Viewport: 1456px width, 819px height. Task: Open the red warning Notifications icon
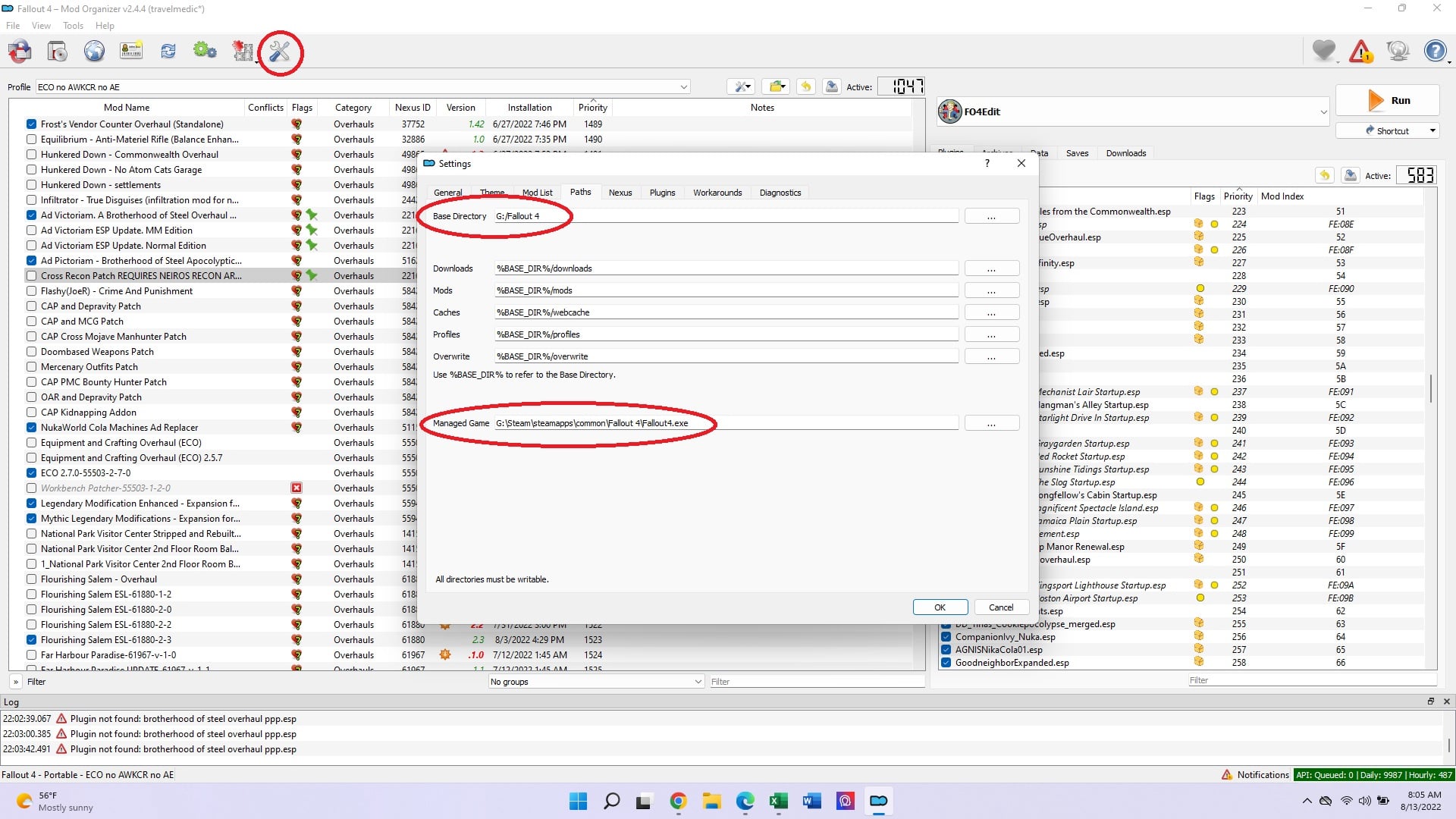1361,52
